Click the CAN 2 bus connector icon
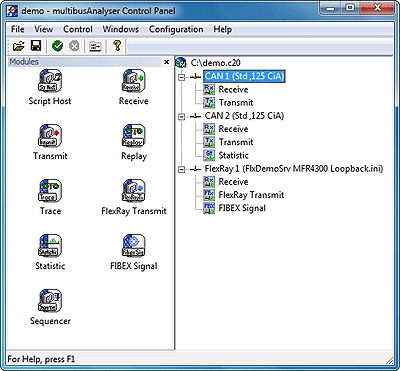Image resolution: width=400 pixels, height=371 pixels. click(x=196, y=116)
